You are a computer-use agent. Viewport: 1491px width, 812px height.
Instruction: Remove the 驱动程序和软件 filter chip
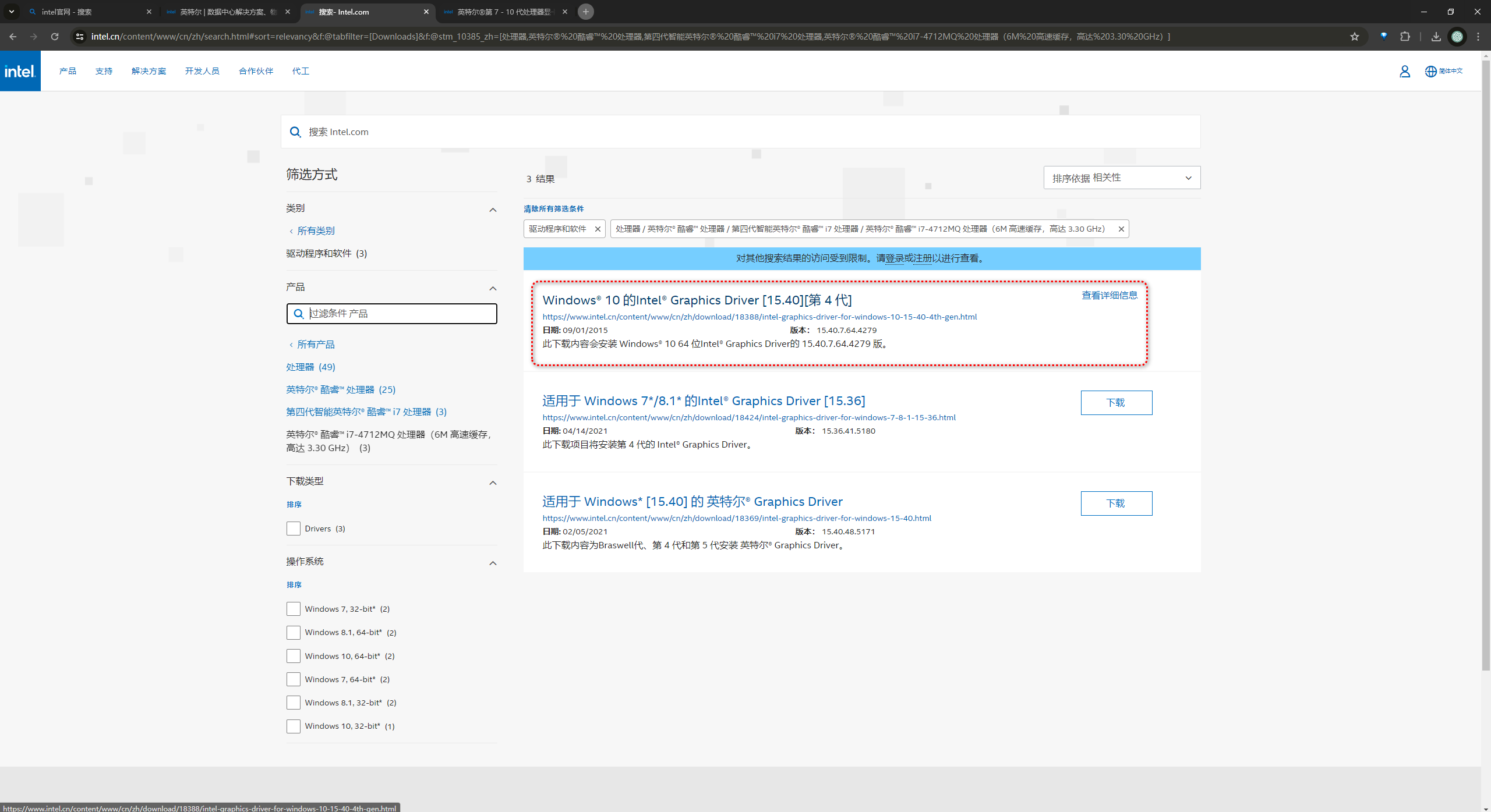[x=598, y=229]
